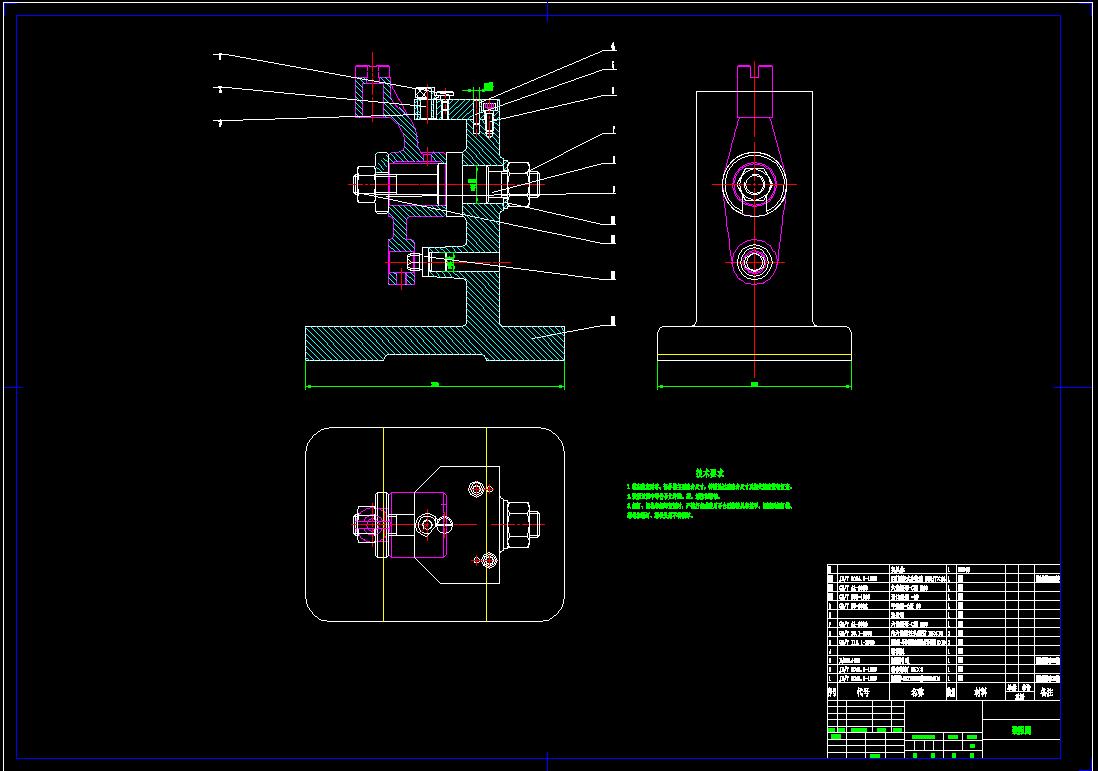Select the 代号 column header in parts list

click(863, 692)
